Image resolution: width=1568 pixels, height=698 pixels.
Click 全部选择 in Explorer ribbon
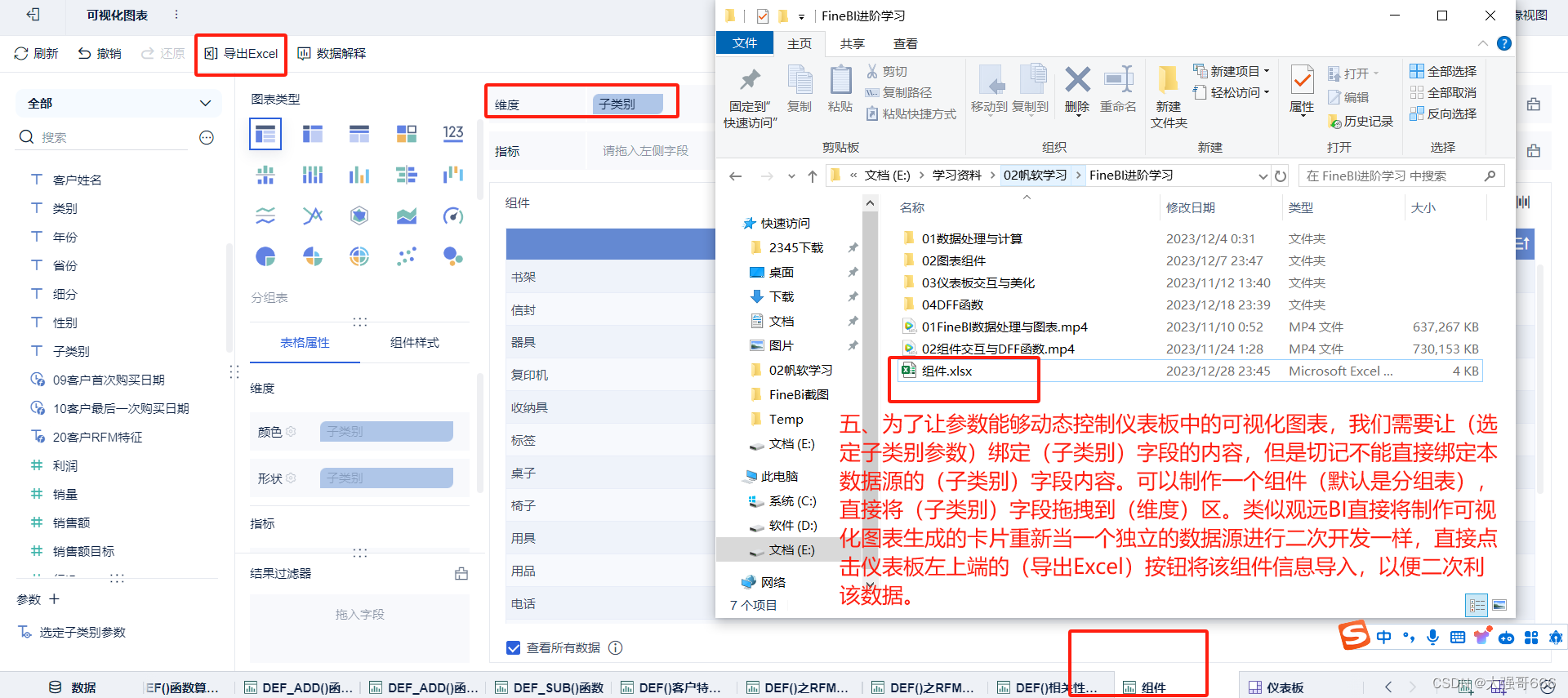click(1442, 71)
